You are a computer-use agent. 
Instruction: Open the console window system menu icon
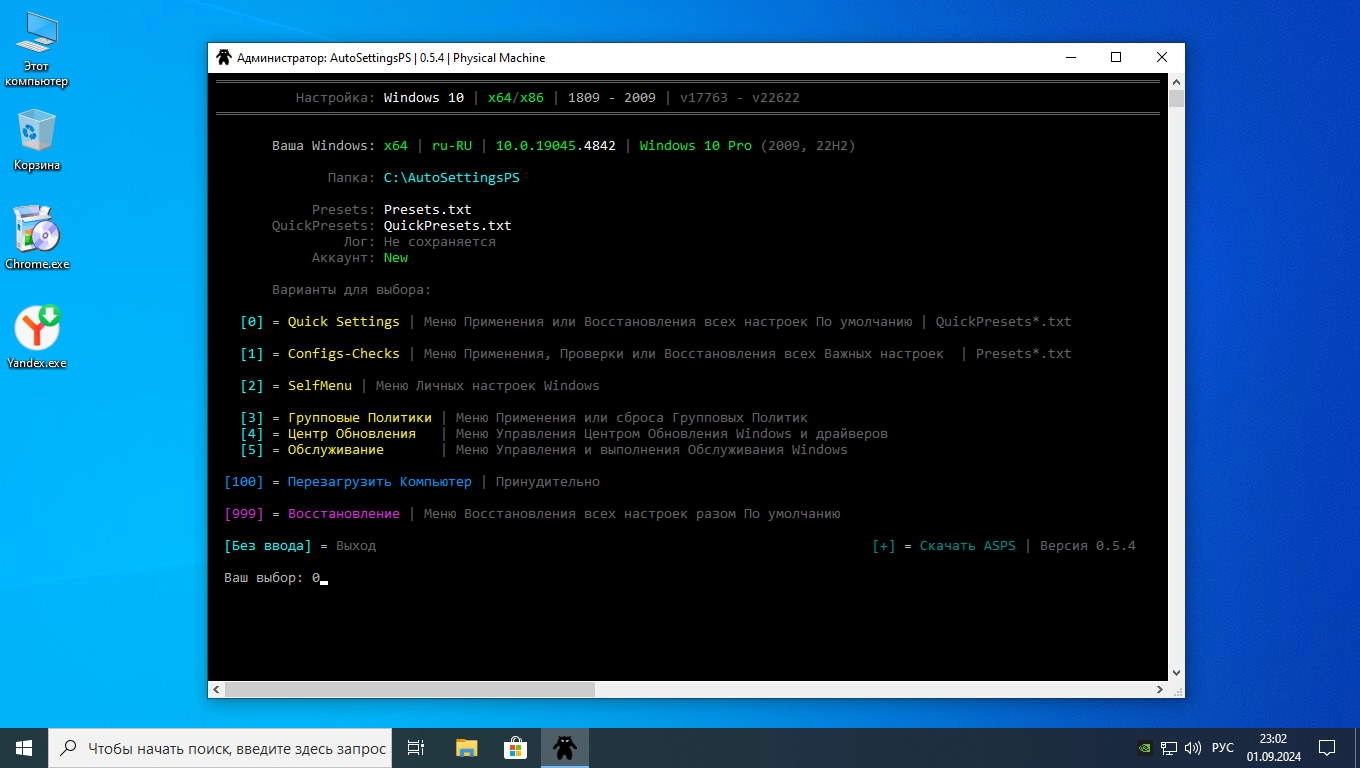tap(224, 58)
